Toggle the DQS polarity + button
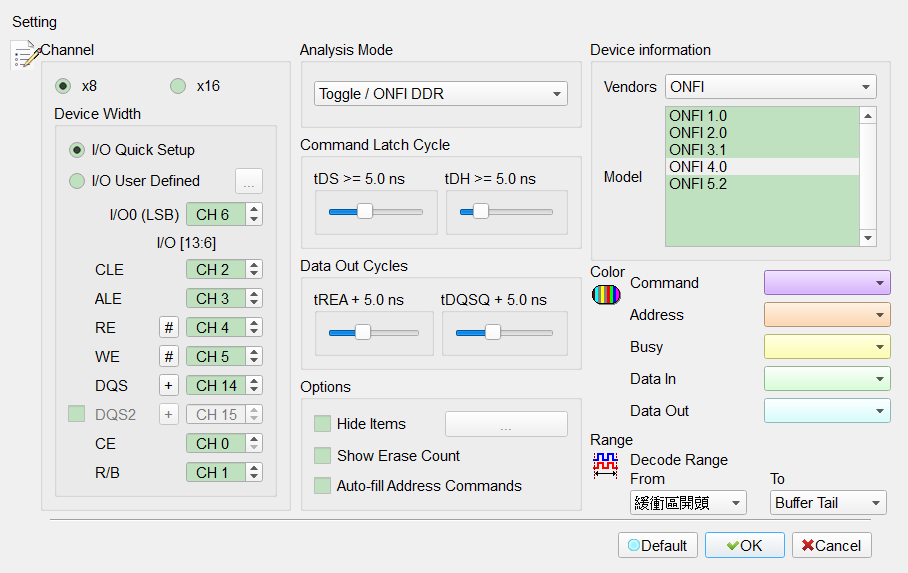The width and height of the screenshot is (908, 573). [x=169, y=385]
